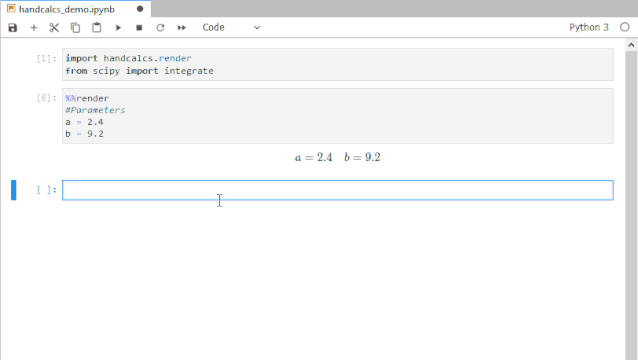Switch to the handcalcs_demo.ipynb tab
This screenshot has width=638, height=360.
[67, 9]
